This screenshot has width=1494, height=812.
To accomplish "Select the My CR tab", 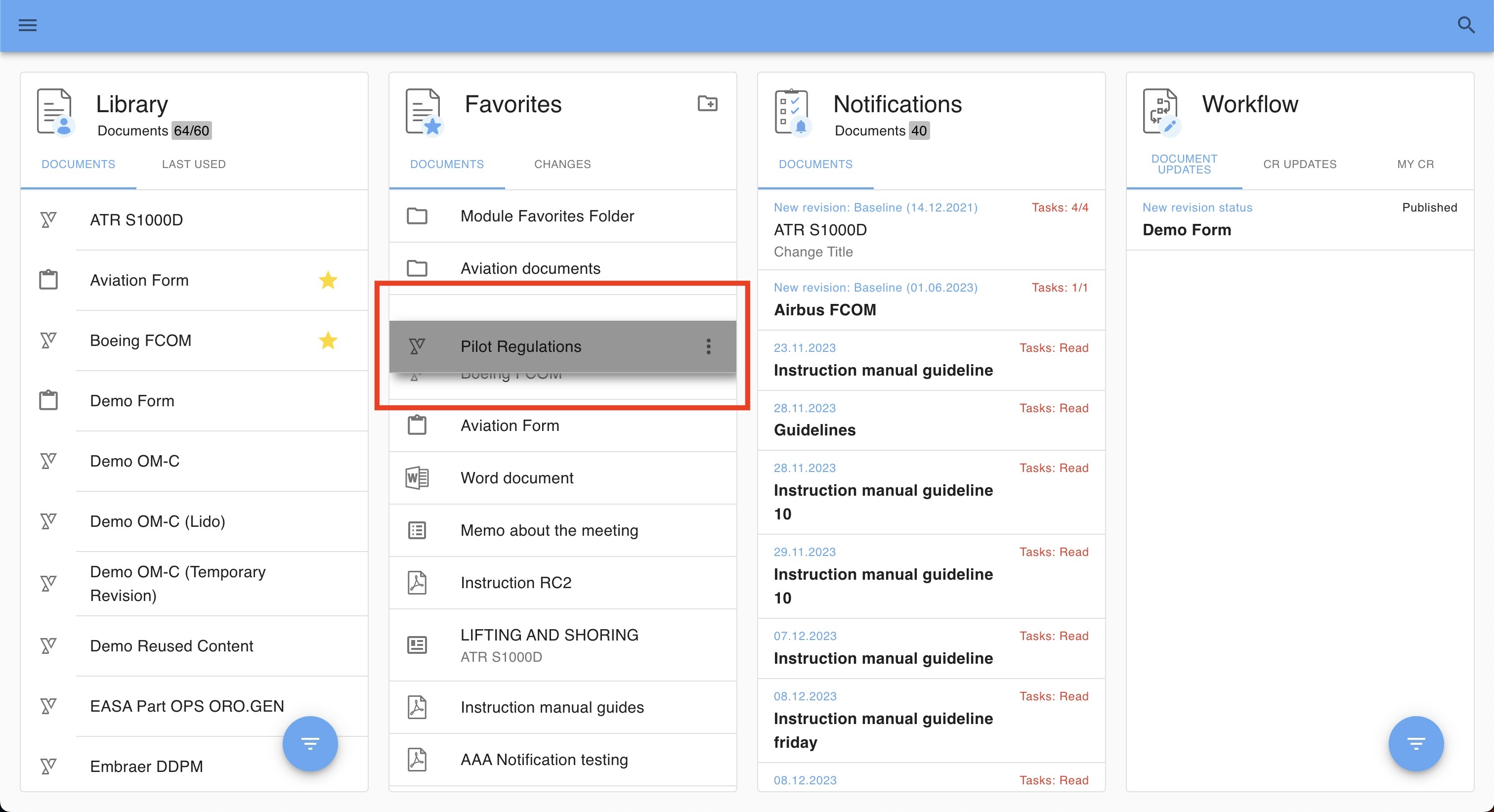I will 1414,164.
